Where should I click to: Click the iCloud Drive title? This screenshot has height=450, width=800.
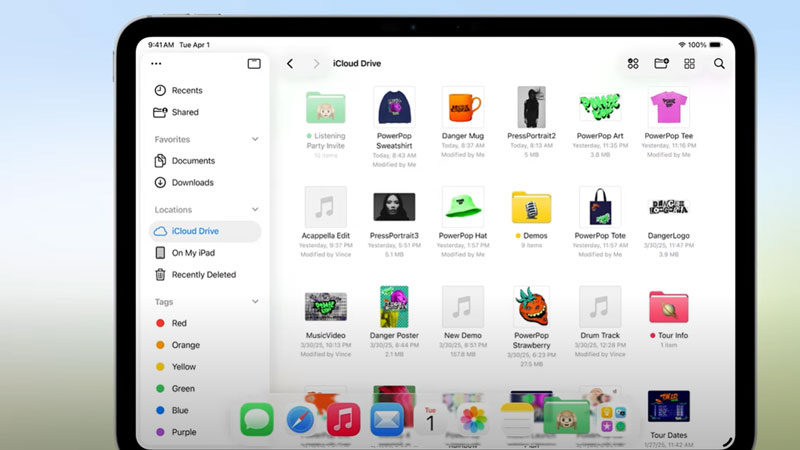click(x=357, y=64)
